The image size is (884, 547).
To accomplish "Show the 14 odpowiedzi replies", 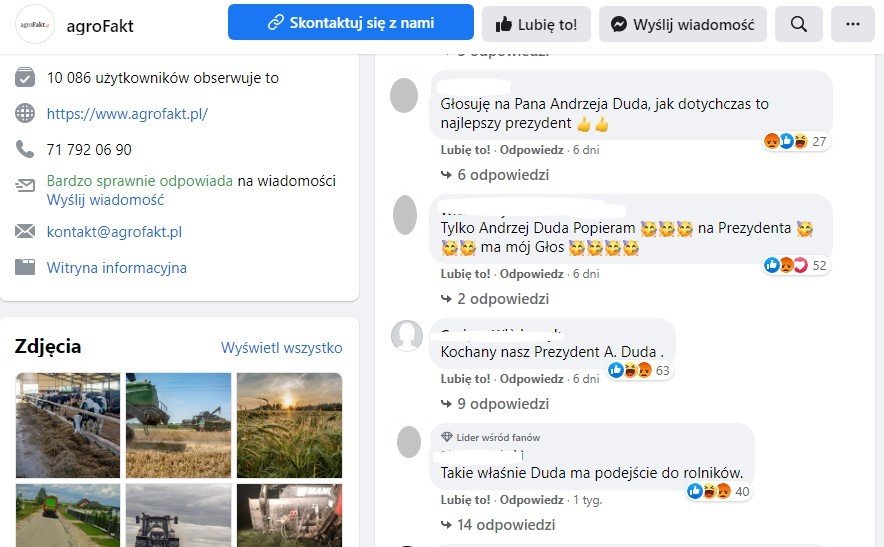I will tap(498, 525).
